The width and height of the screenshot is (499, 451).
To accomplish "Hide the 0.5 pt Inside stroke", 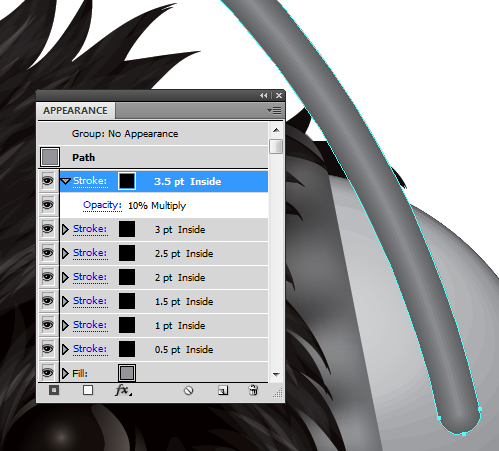I will click(48, 349).
